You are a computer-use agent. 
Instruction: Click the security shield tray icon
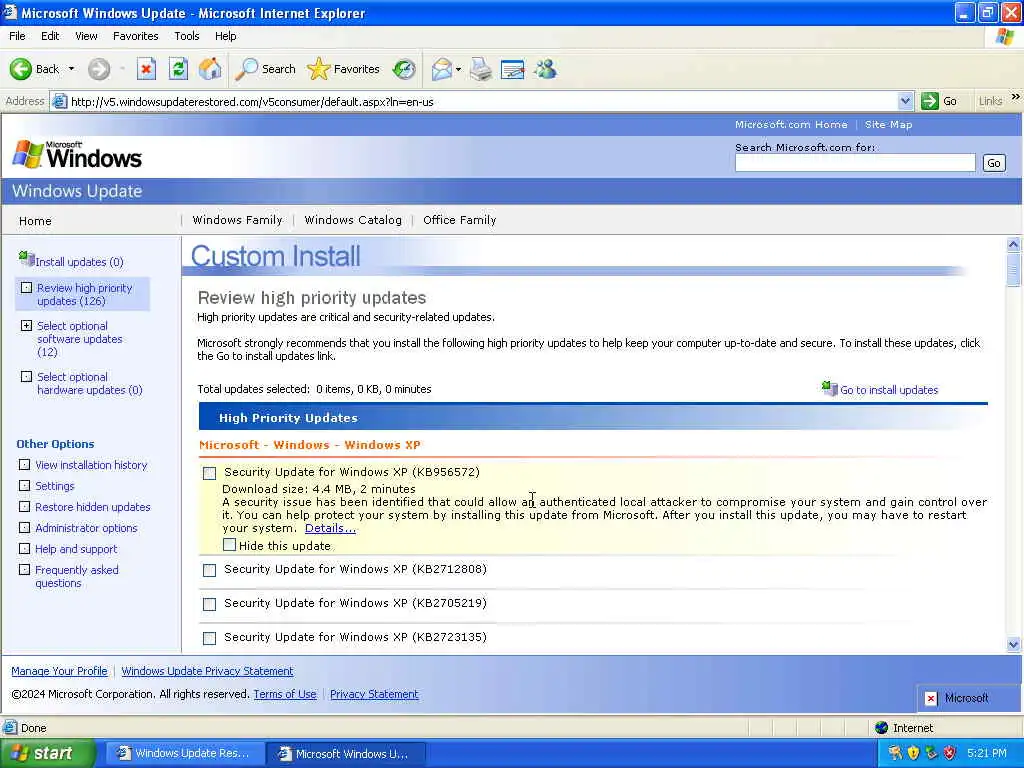[913, 753]
